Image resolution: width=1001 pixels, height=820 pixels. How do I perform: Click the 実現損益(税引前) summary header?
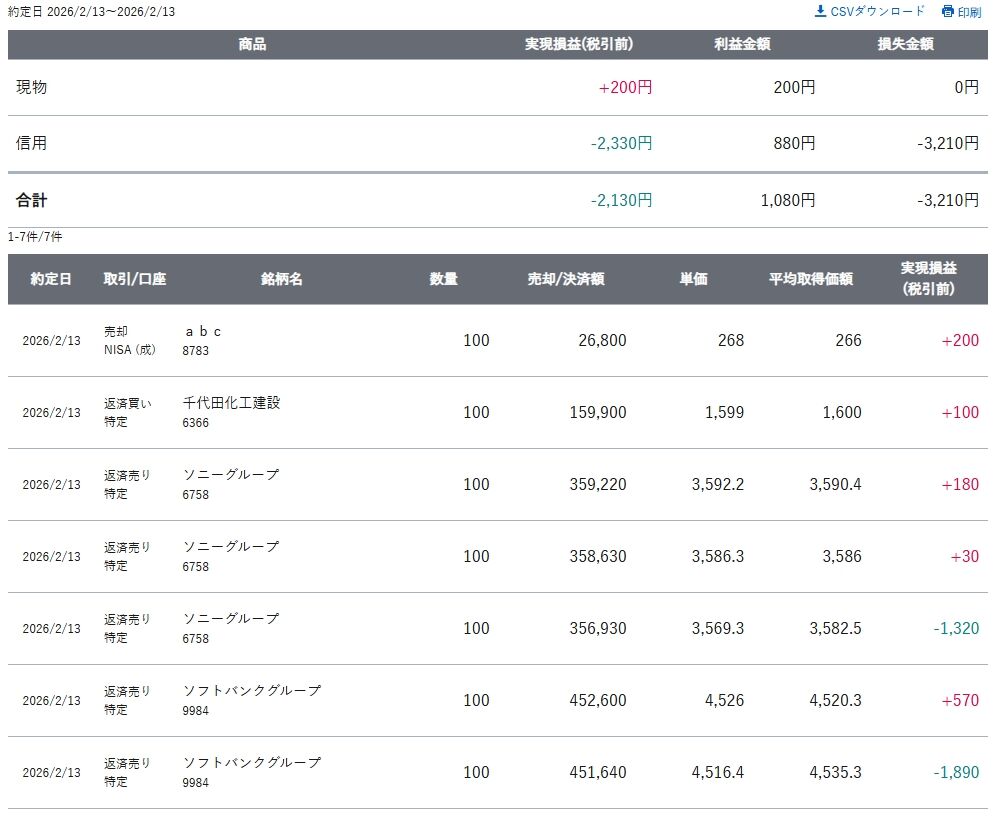point(579,45)
